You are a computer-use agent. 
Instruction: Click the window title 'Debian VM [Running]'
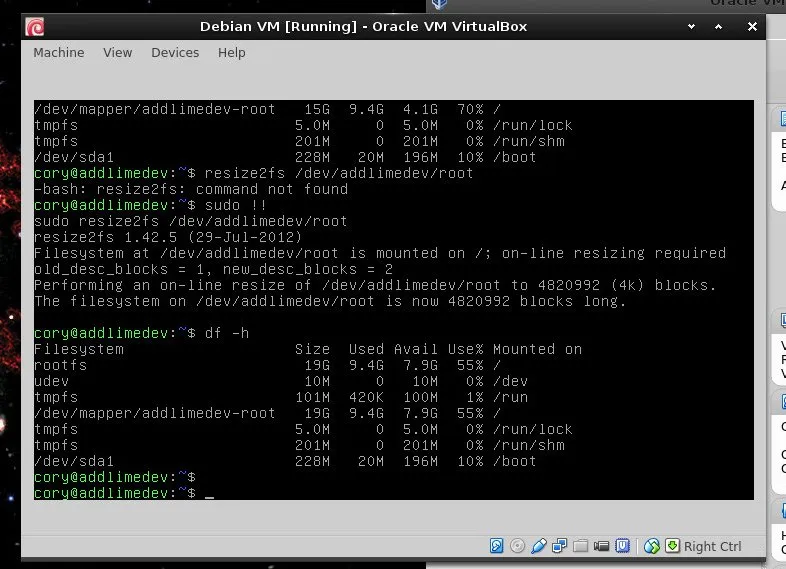click(x=278, y=27)
